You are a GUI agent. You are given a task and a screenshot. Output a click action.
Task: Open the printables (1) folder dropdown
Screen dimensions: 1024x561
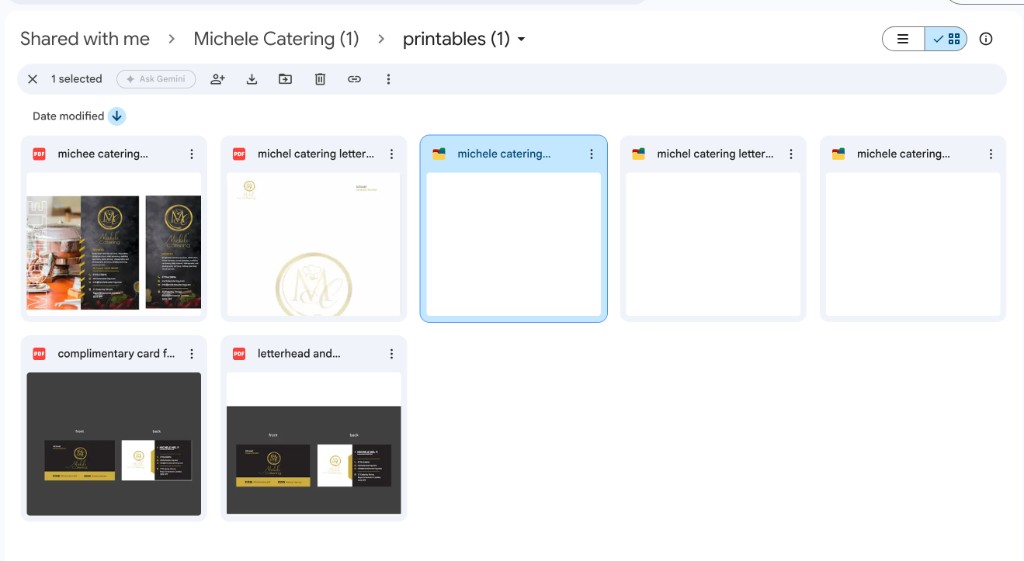click(464, 39)
